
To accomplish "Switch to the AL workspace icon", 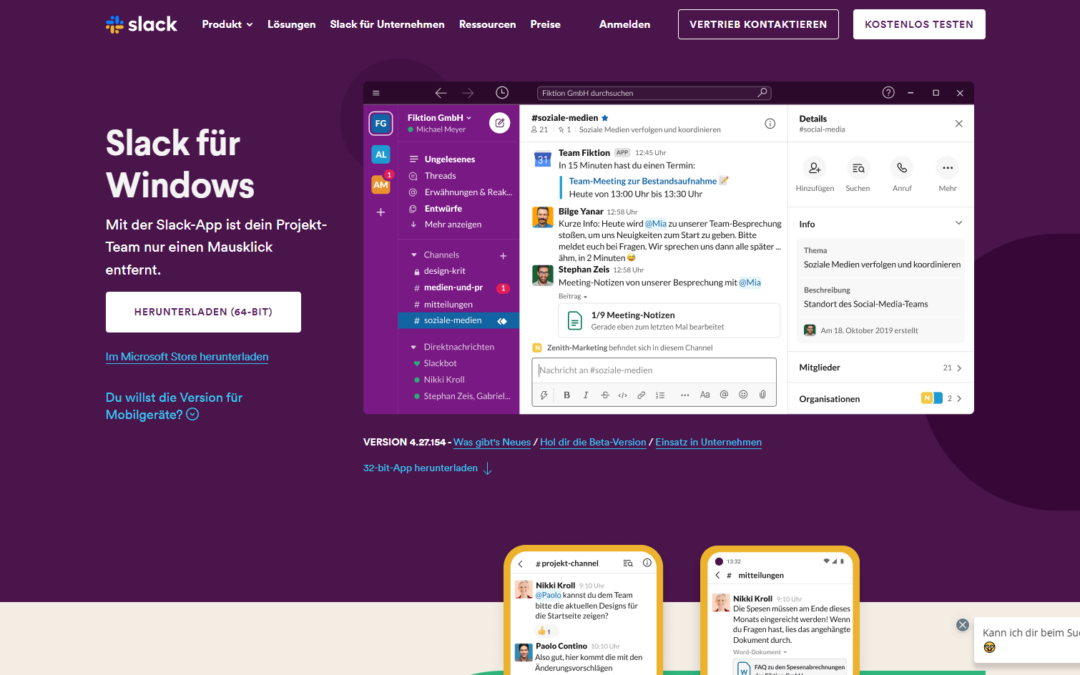I will pos(381,154).
